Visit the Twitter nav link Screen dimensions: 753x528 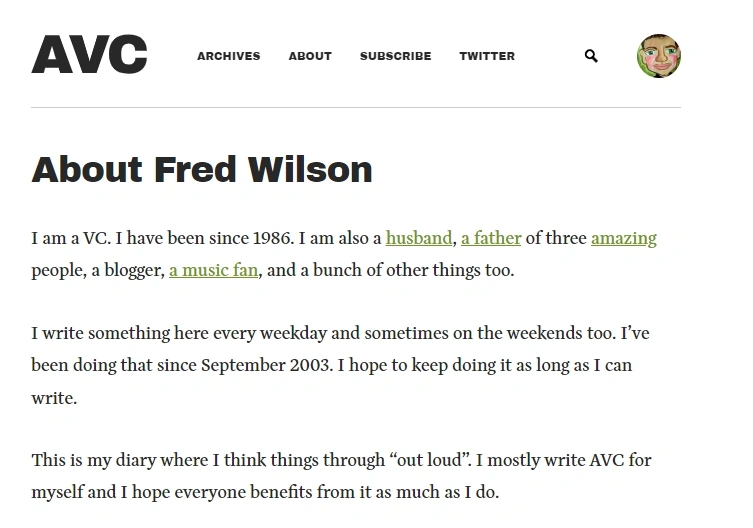tap(487, 56)
